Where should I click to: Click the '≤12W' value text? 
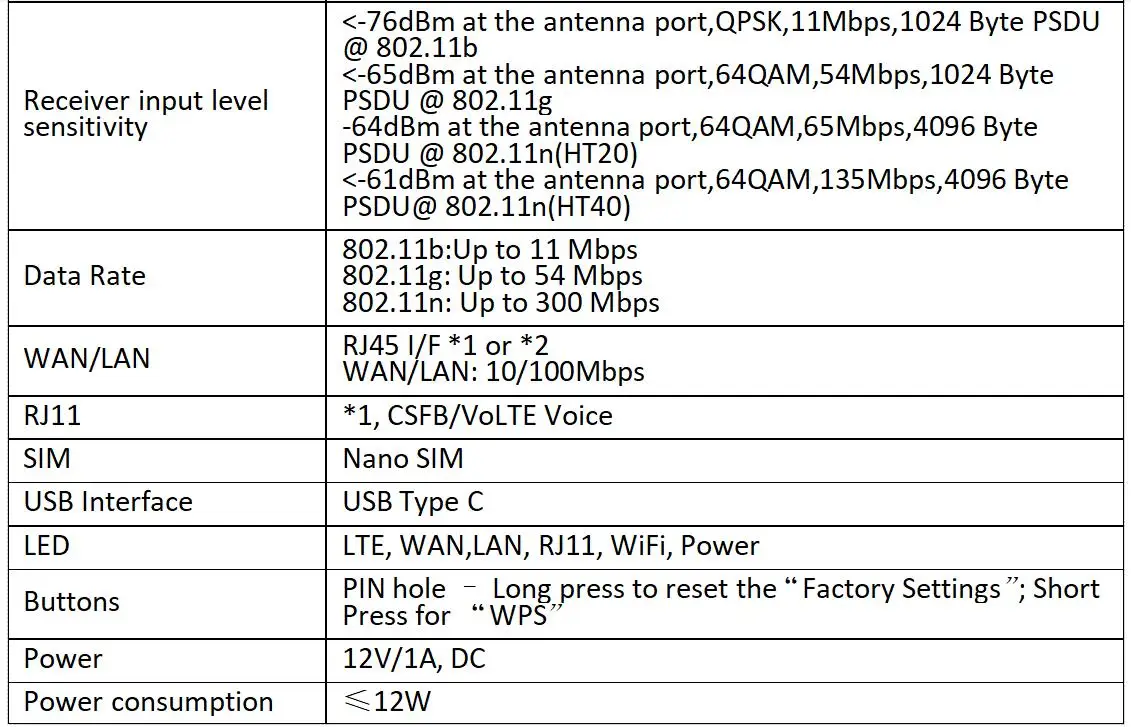(387, 702)
